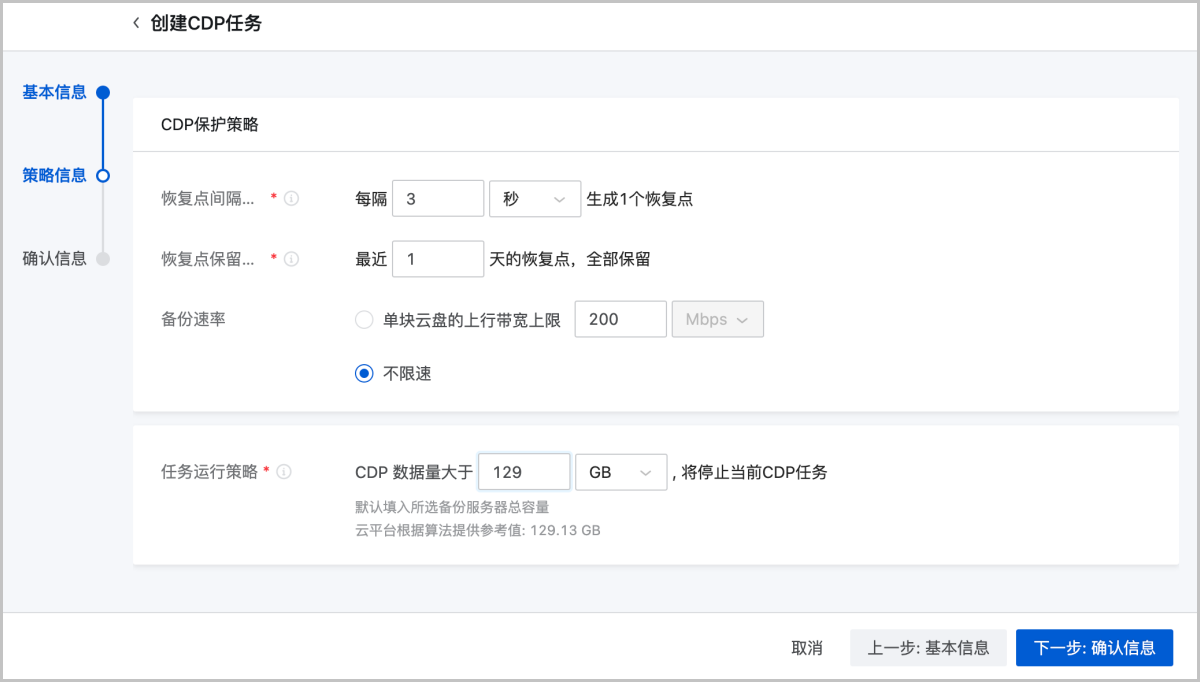Open the GB capacity unit dropdown
The image size is (1200, 682).
pyautogui.click(x=620, y=470)
